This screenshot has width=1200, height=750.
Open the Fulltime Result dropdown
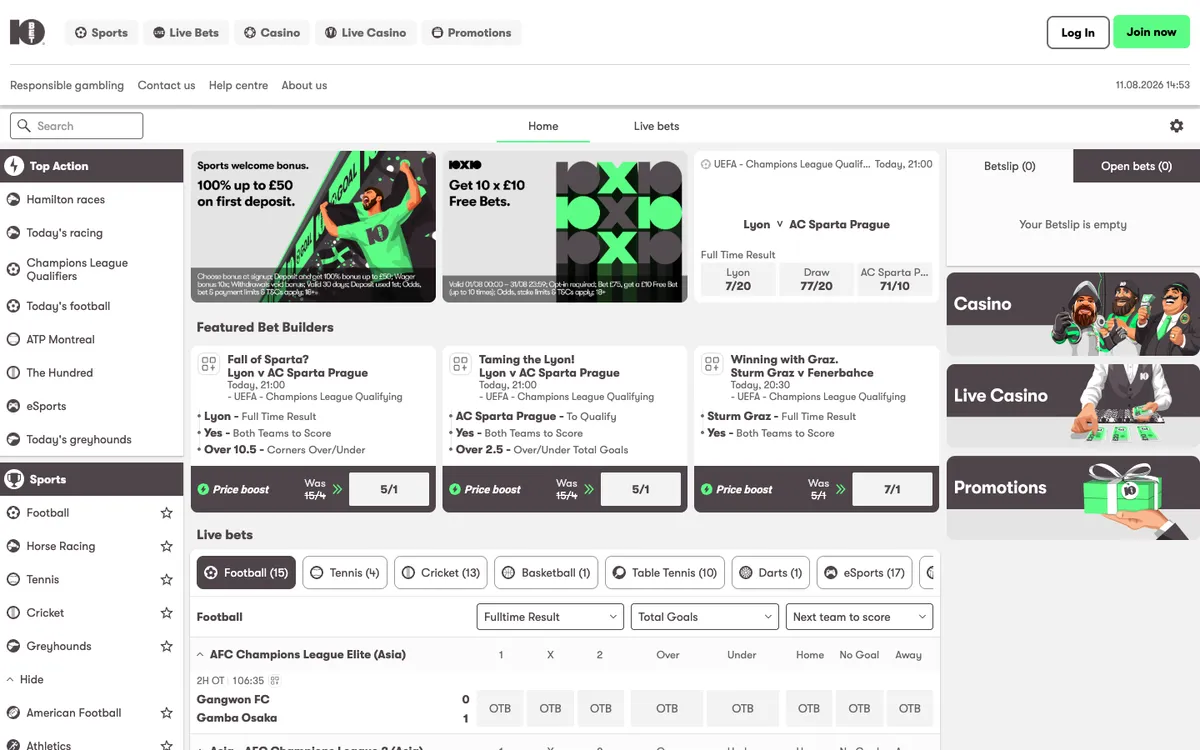point(550,617)
